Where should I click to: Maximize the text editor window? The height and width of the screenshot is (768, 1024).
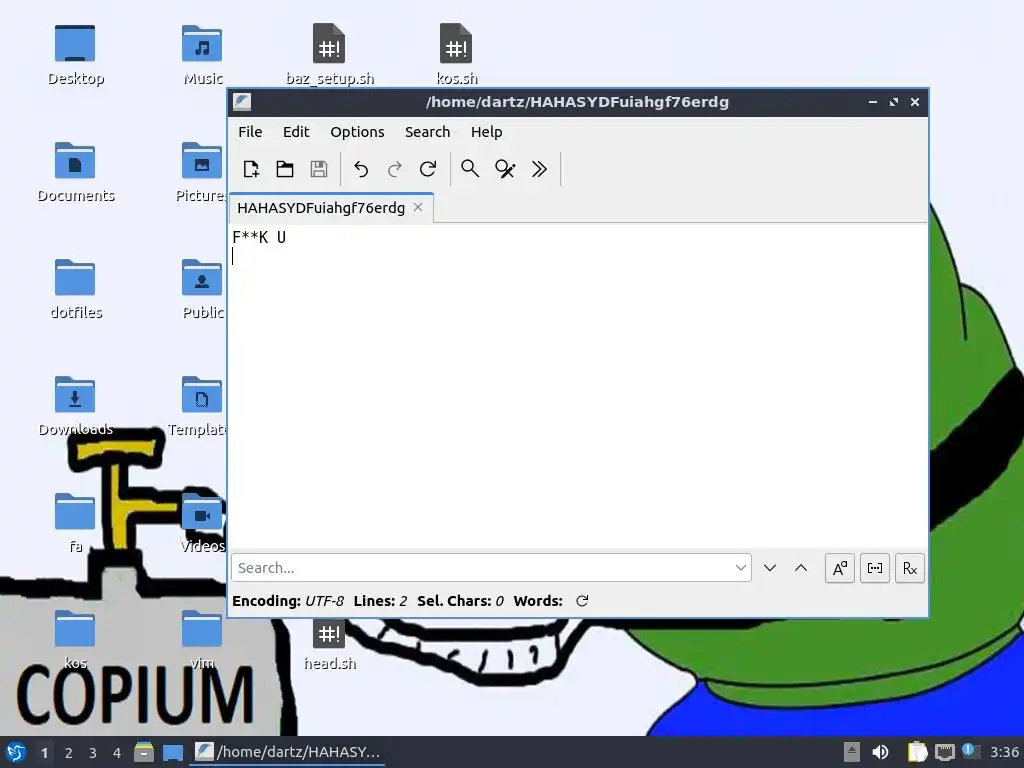[x=894, y=102]
